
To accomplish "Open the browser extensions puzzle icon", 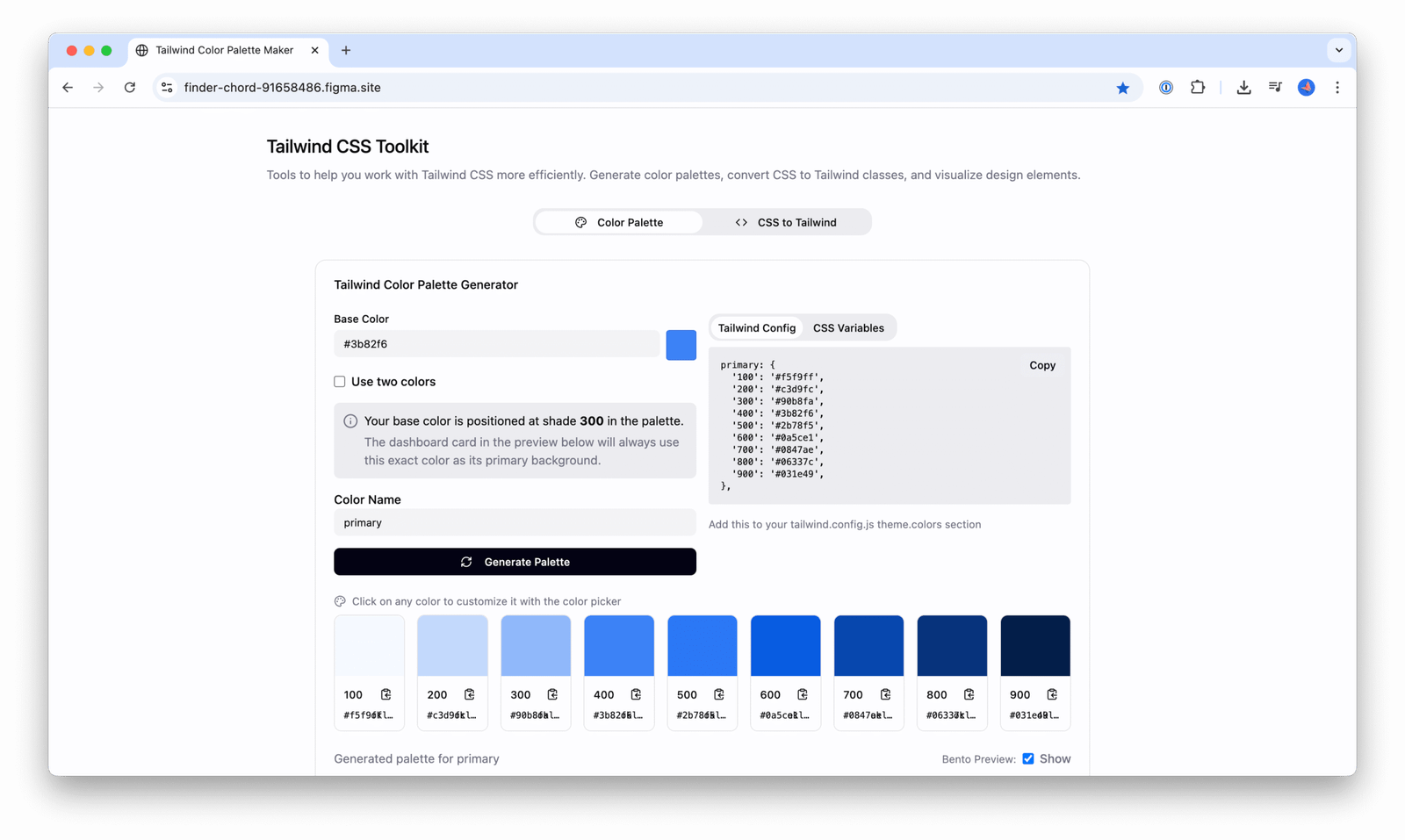I will (1198, 88).
